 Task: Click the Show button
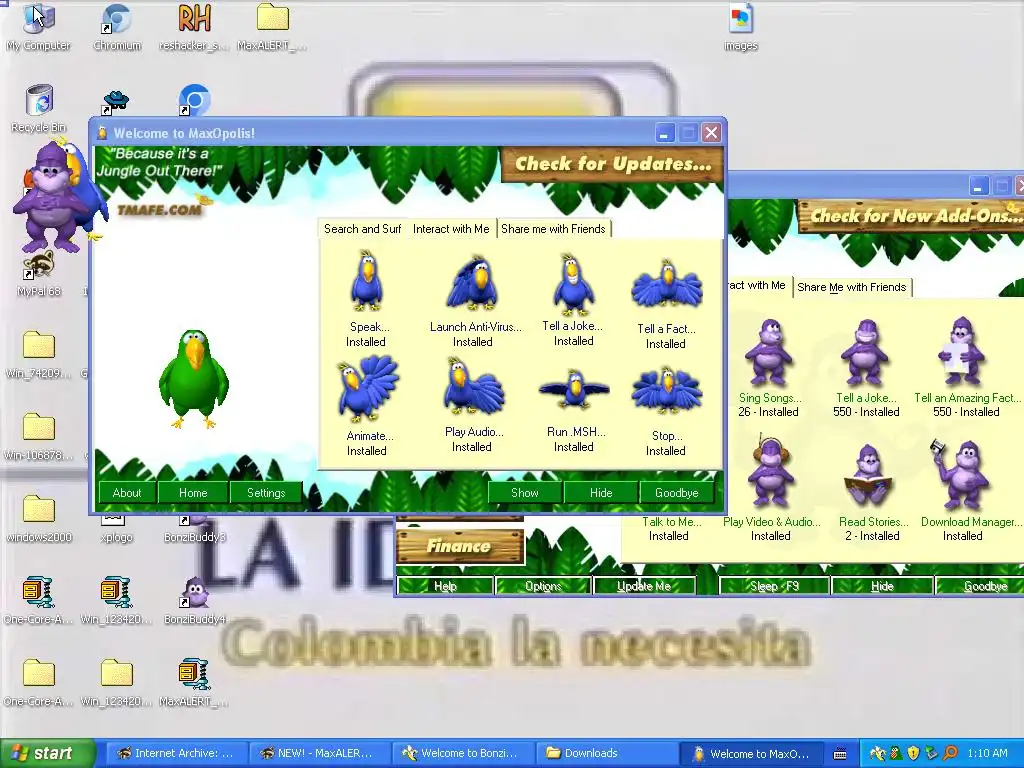point(525,492)
